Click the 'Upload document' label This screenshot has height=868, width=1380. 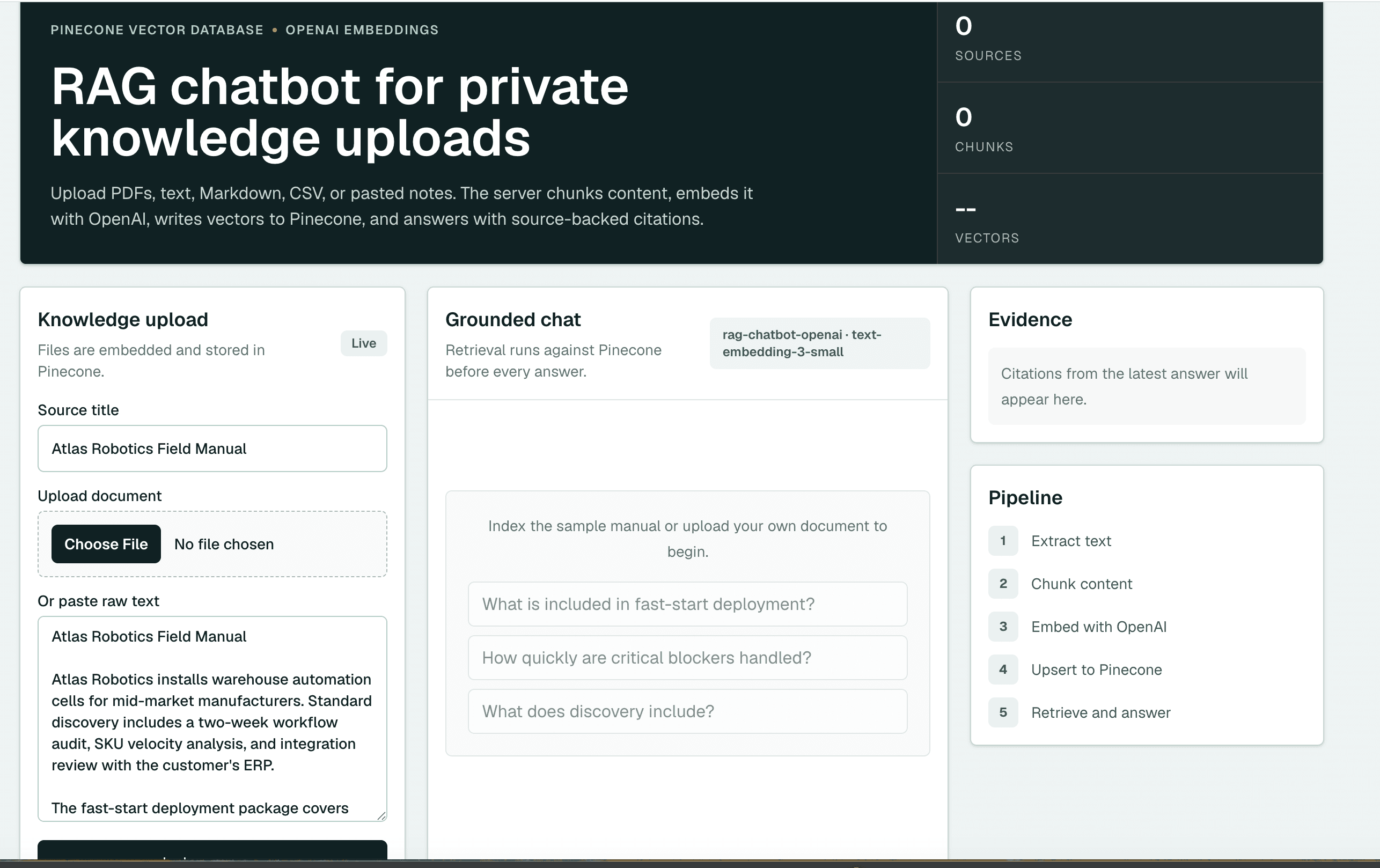click(x=100, y=496)
